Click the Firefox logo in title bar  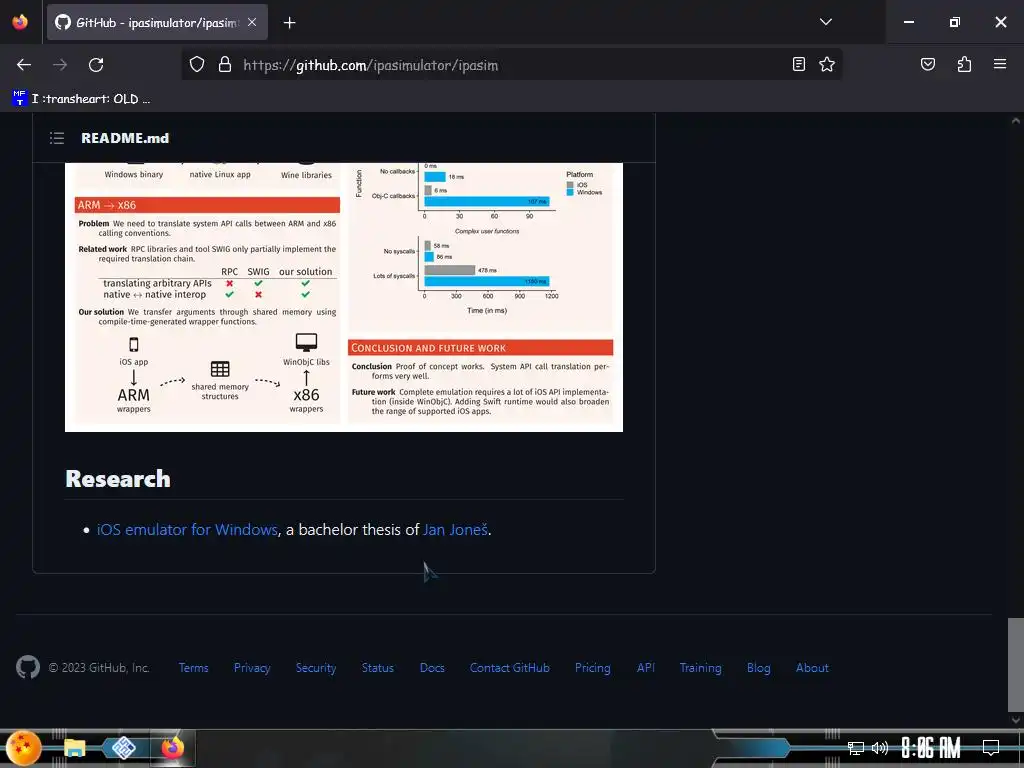20,22
